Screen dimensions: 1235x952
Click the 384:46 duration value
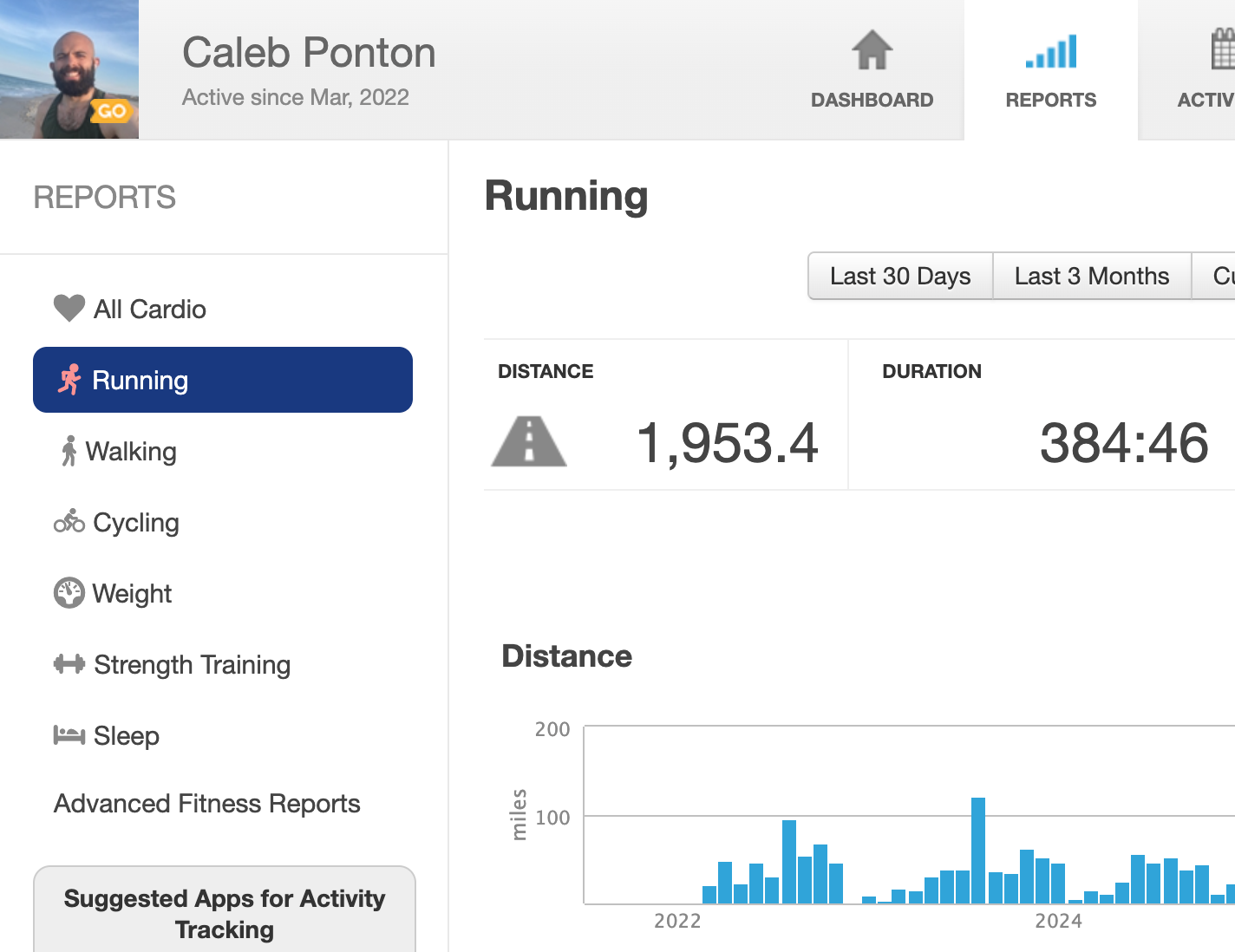click(x=1124, y=443)
